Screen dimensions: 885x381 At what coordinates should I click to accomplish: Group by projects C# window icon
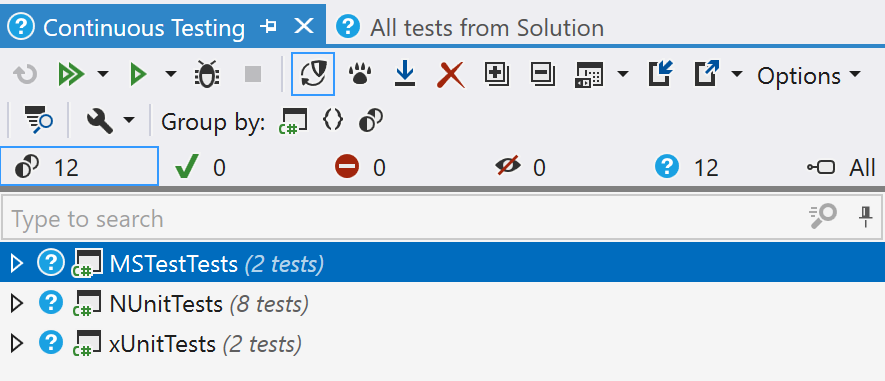pyautogui.click(x=293, y=121)
